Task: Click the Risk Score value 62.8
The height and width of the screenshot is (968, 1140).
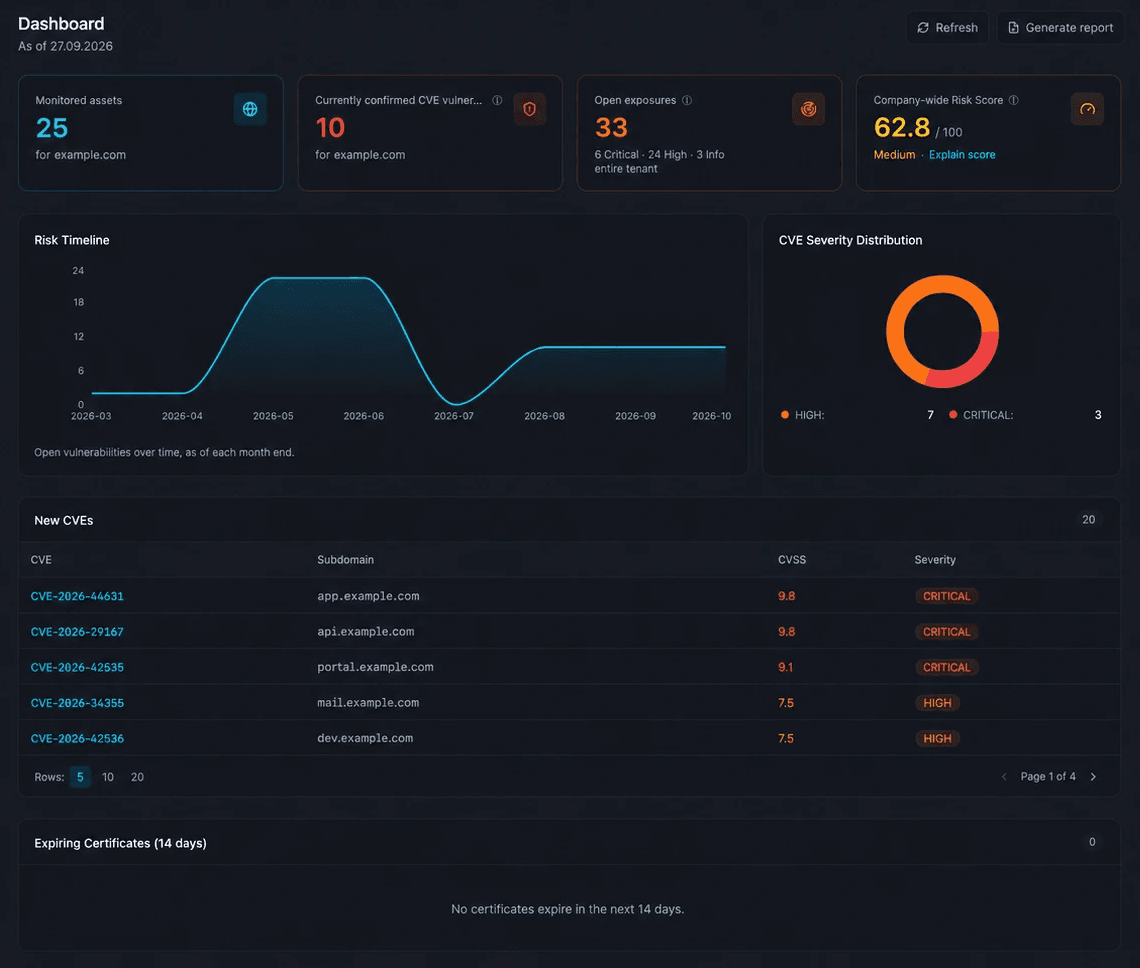Action: tap(902, 128)
